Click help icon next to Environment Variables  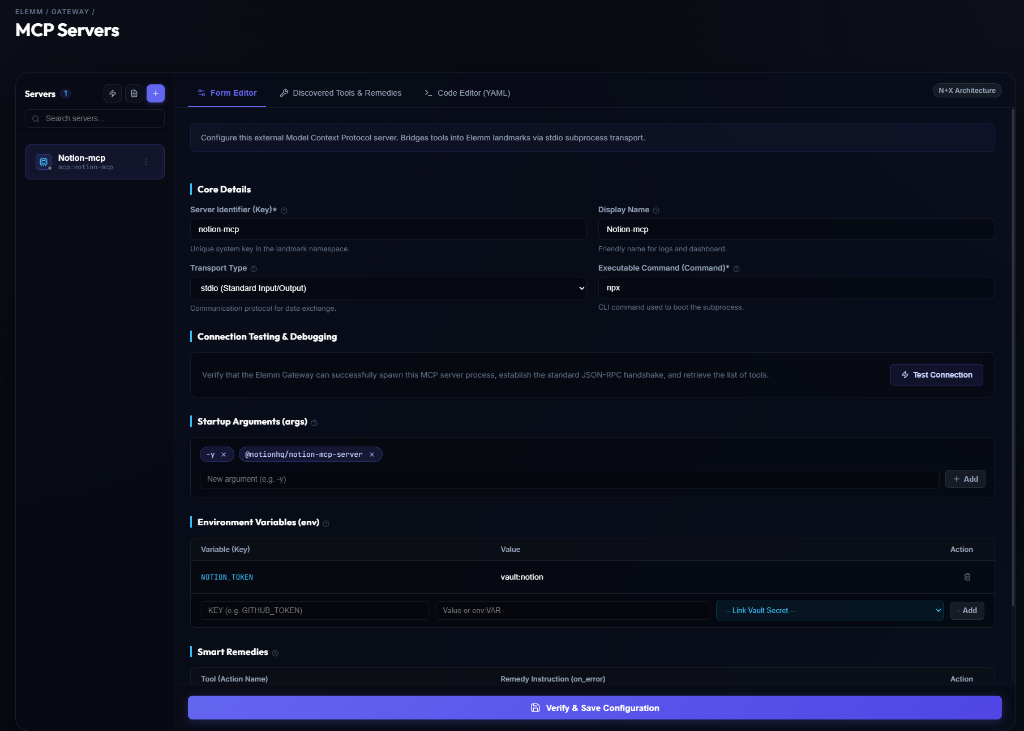point(326,523)
